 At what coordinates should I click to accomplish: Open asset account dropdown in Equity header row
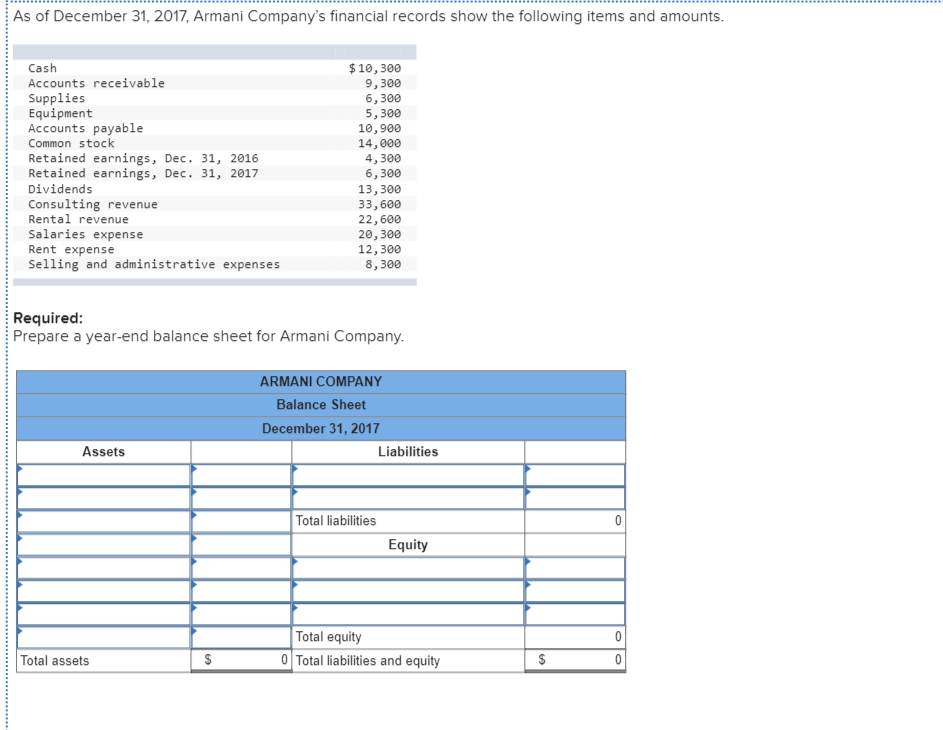103,545
